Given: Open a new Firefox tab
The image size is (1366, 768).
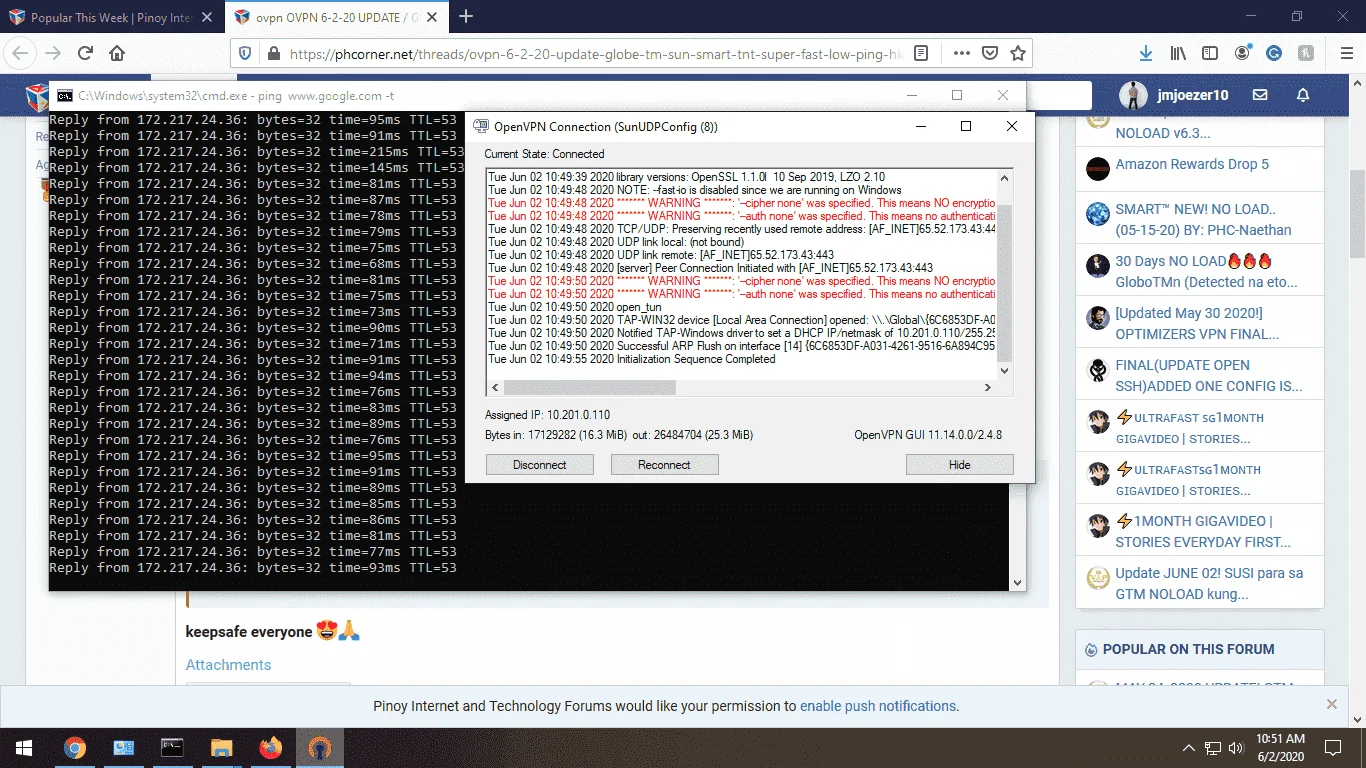Looking at the screenshot, I should (465, 17).
